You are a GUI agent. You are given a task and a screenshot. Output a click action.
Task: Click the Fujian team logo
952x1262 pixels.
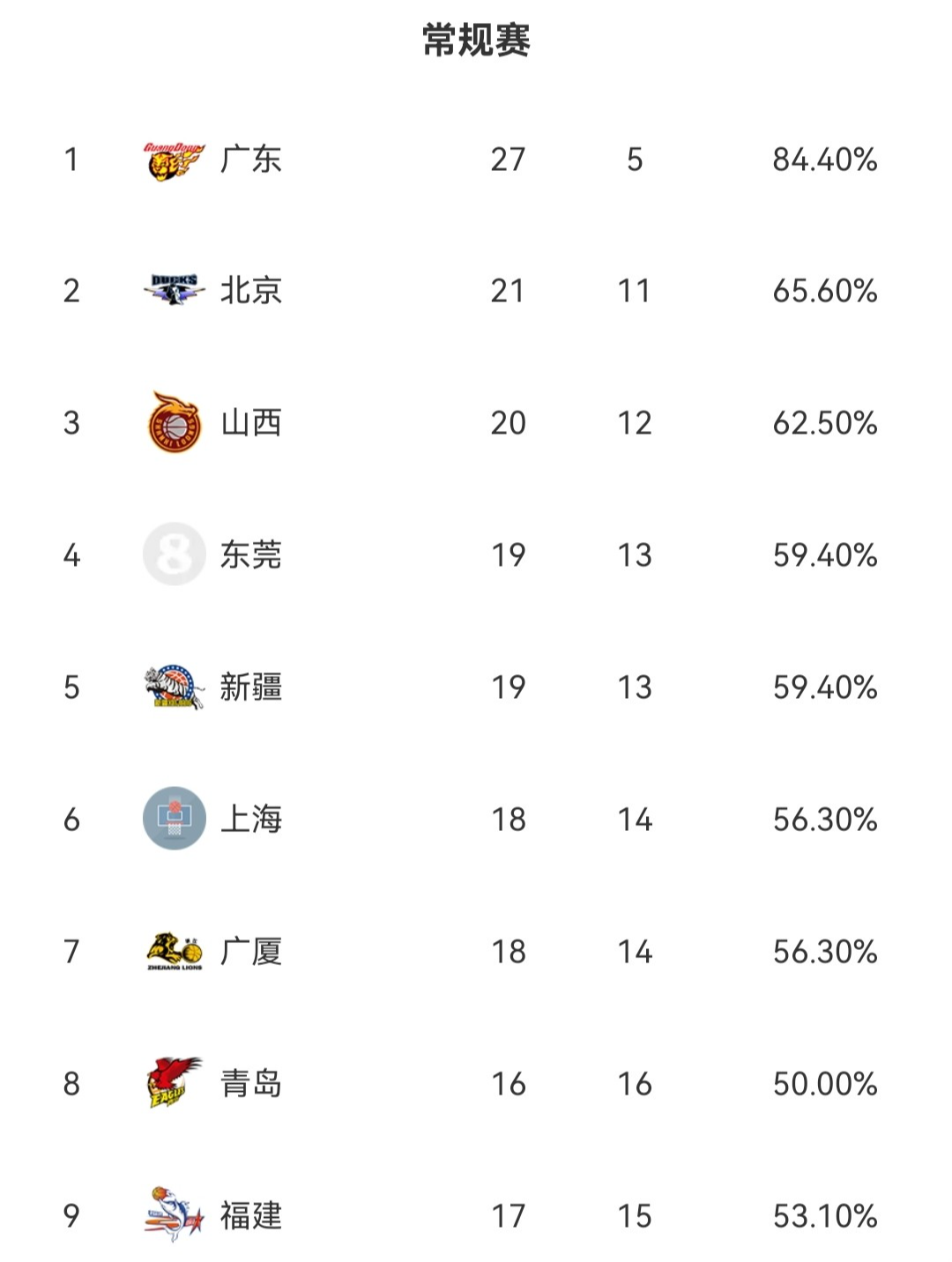click(174, 1215)
